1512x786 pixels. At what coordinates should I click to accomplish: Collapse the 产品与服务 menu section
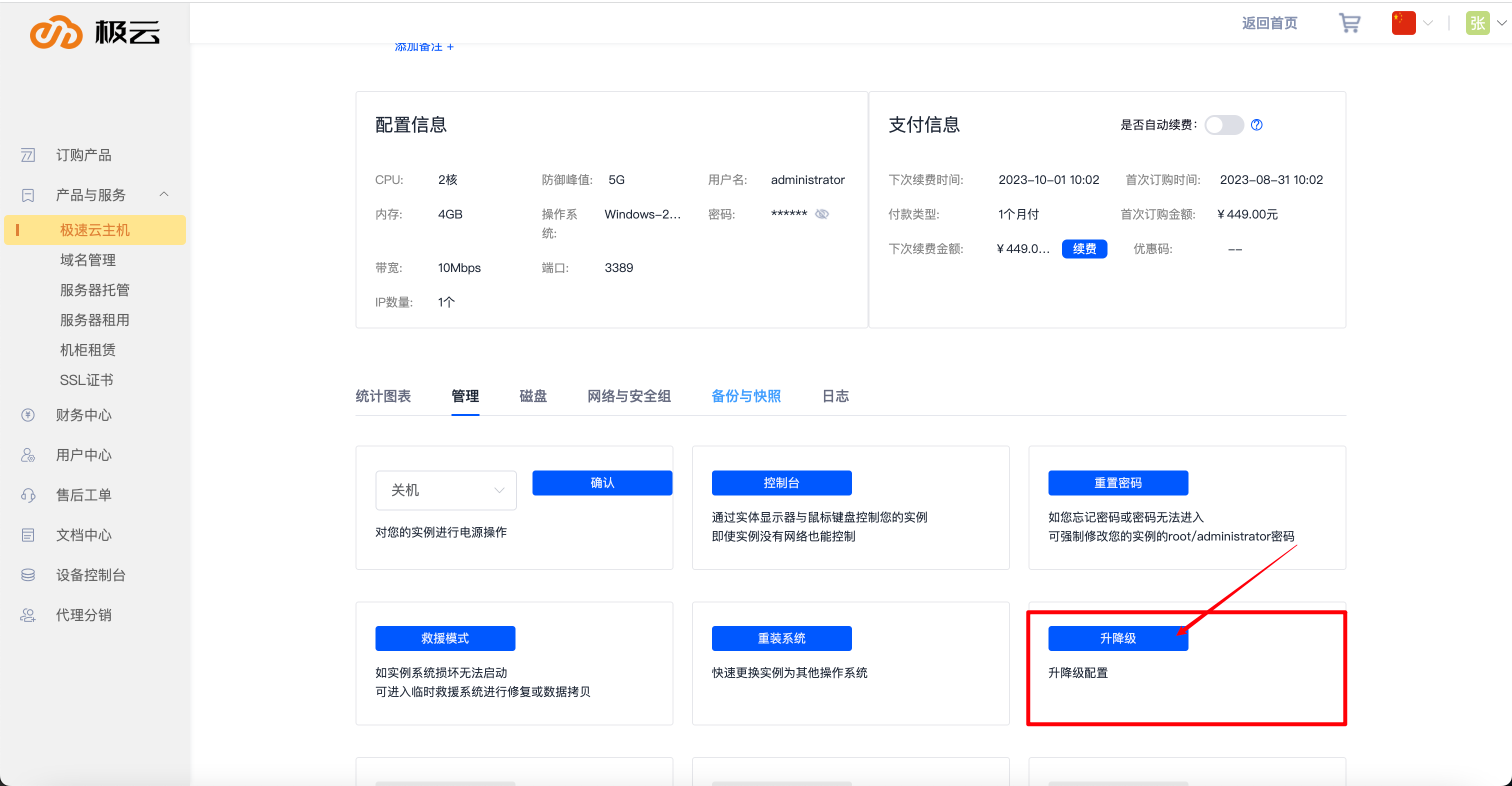click(x=164, y=194)
